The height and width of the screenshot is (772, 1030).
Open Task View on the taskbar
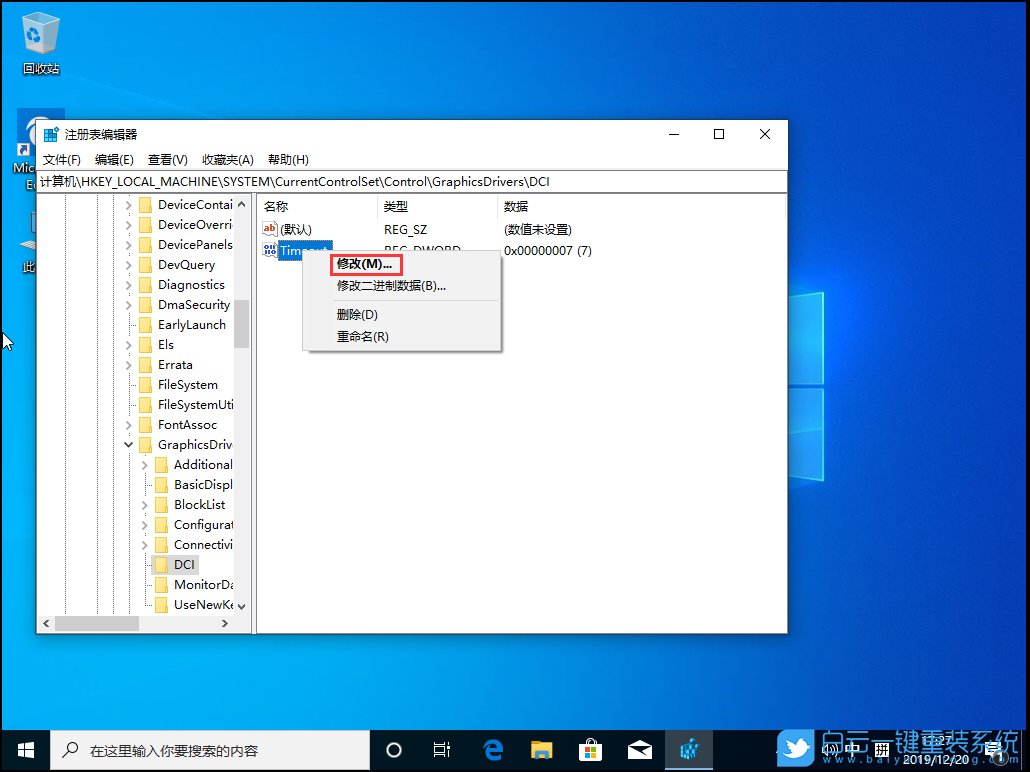click(442, 749)
